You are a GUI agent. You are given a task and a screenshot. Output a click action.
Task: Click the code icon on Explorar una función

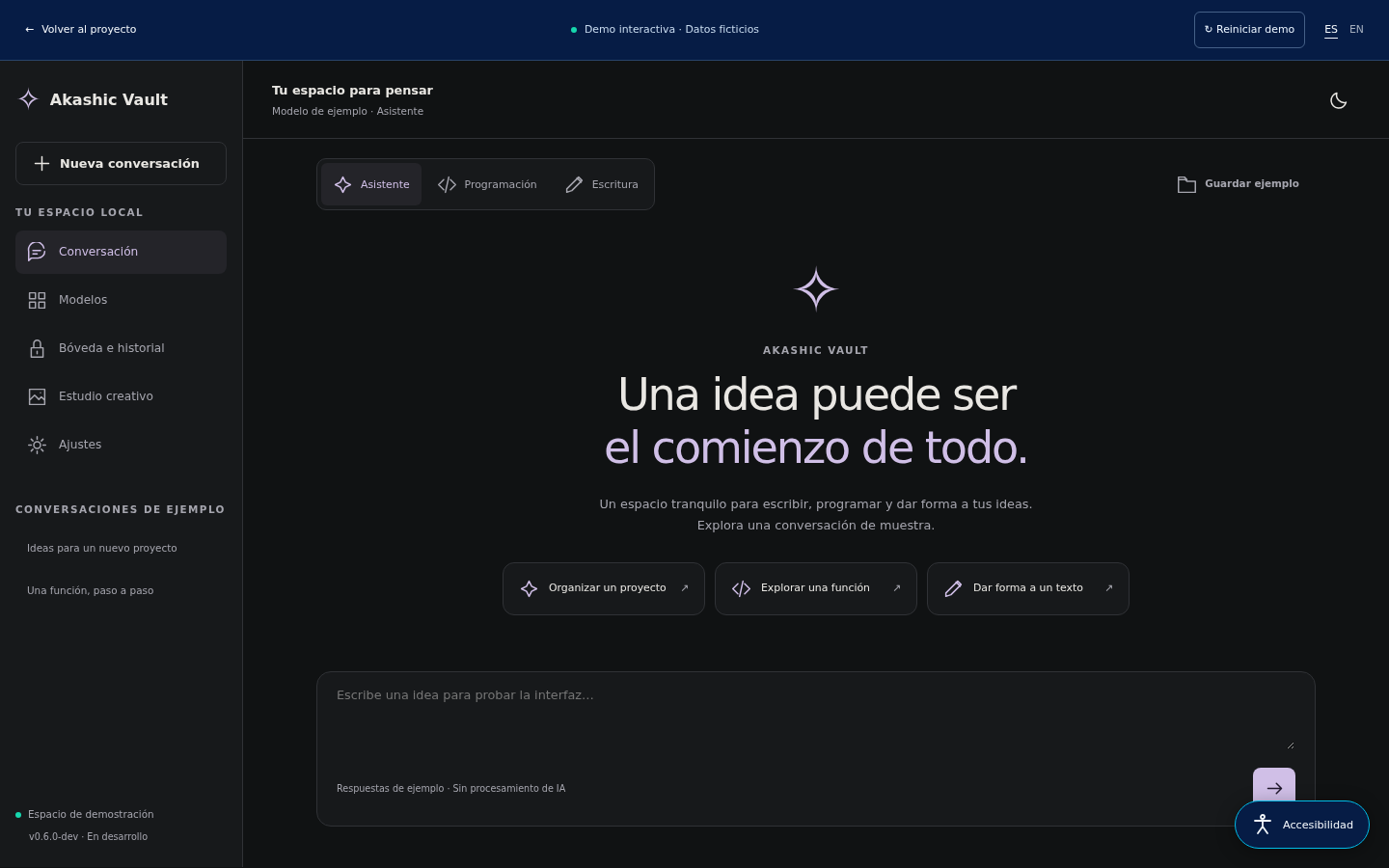(741, 588)
